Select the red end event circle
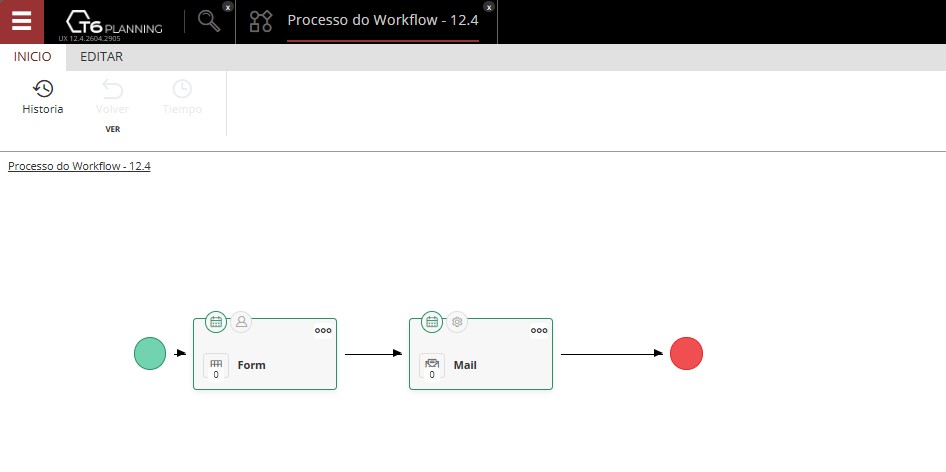This screenshot has width=946, height=472. point(687,354)
